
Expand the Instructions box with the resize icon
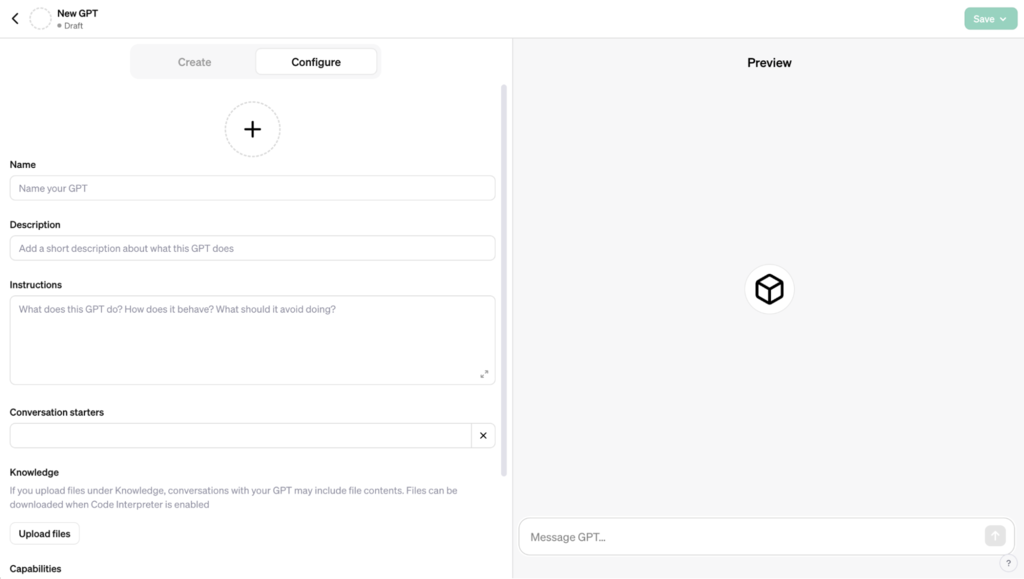pyautogui.click(x=484, y=373)
